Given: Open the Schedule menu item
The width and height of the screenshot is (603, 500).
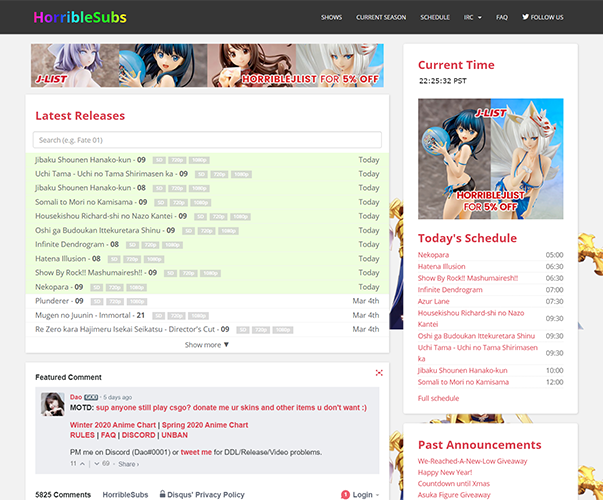Looking at the screenshot, I should click(435, 17).
